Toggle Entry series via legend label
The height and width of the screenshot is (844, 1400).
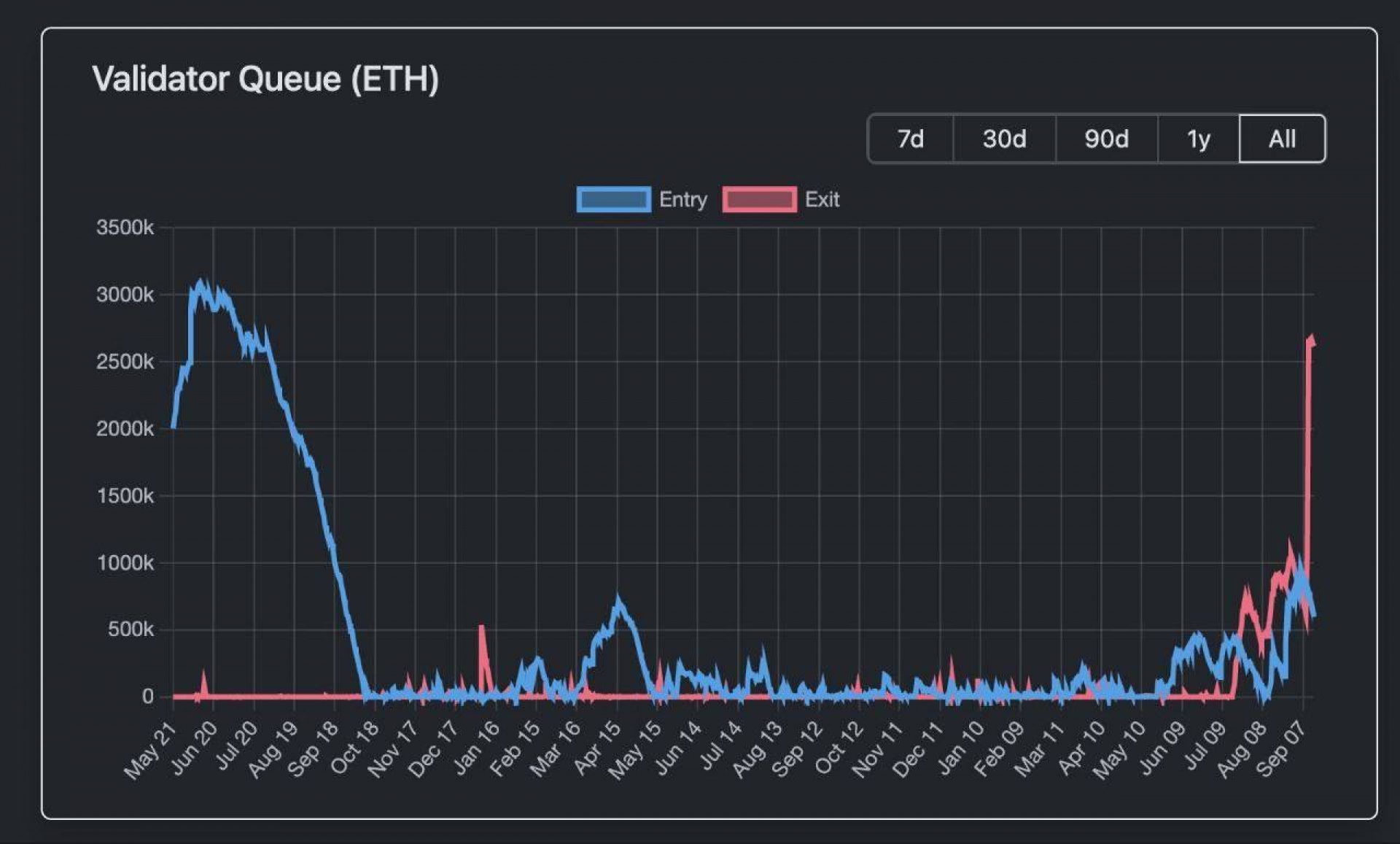pyautogui.click(x=682, y=199)
